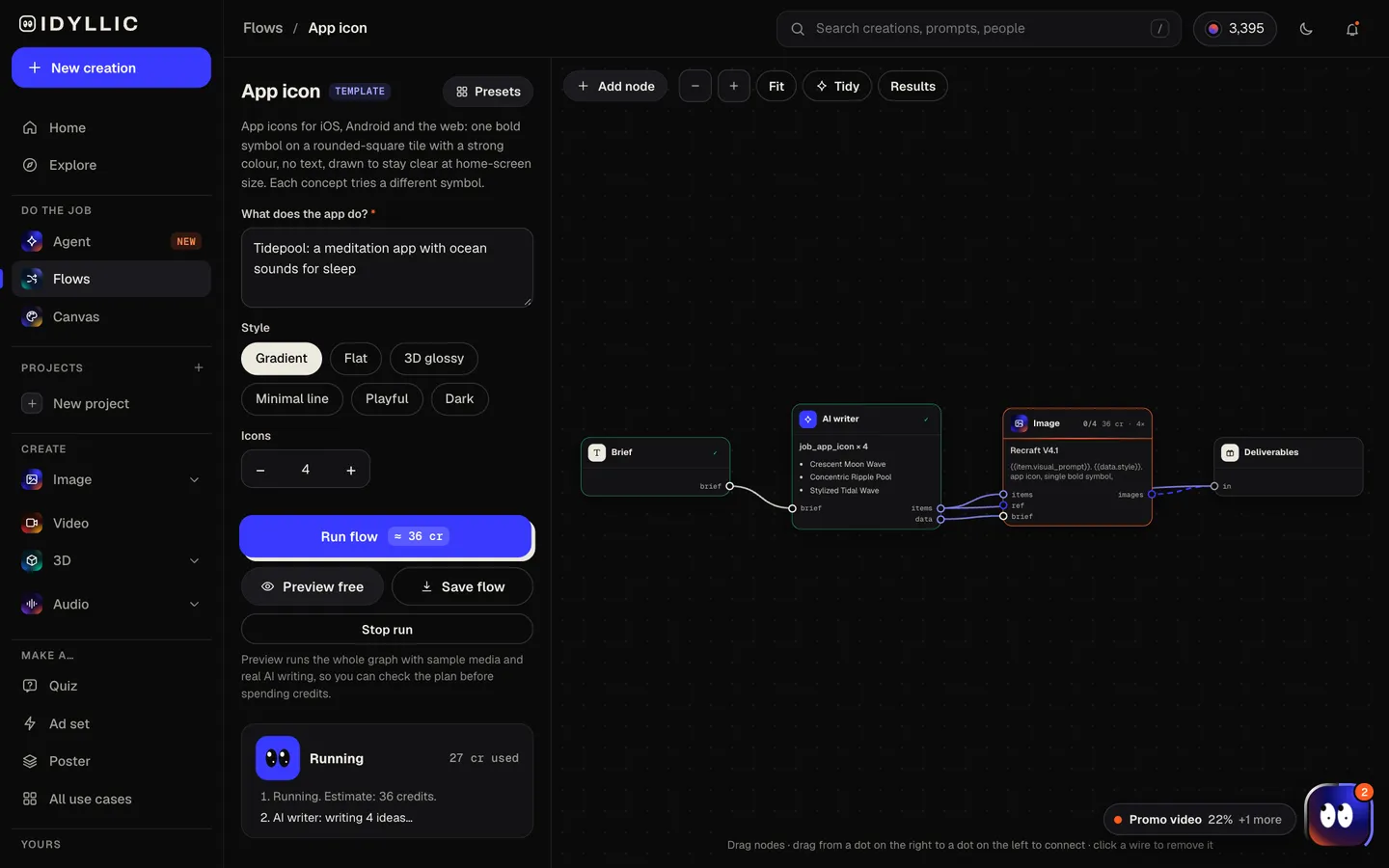Image resolution: width=1389 pixels, height=868 pixels.
Task: Open the Results view
Action: 912,86
